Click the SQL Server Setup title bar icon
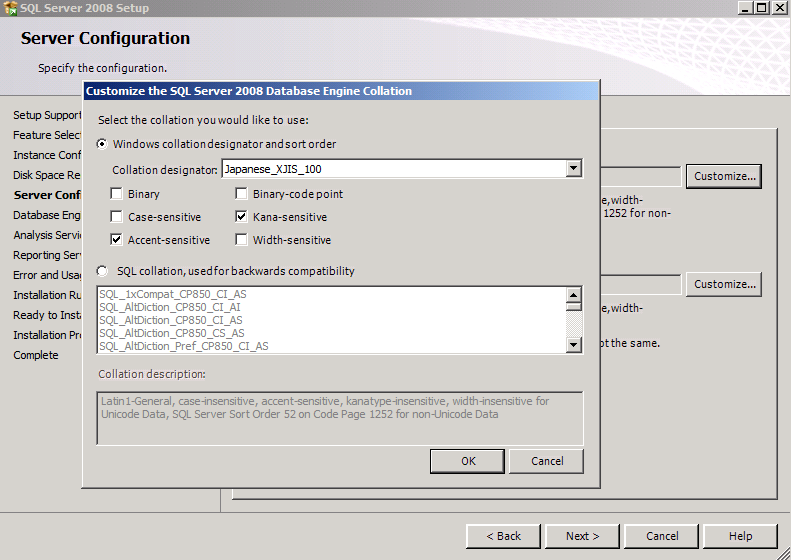The width and height of the screenshot is (791, 560). coord(10,8)
